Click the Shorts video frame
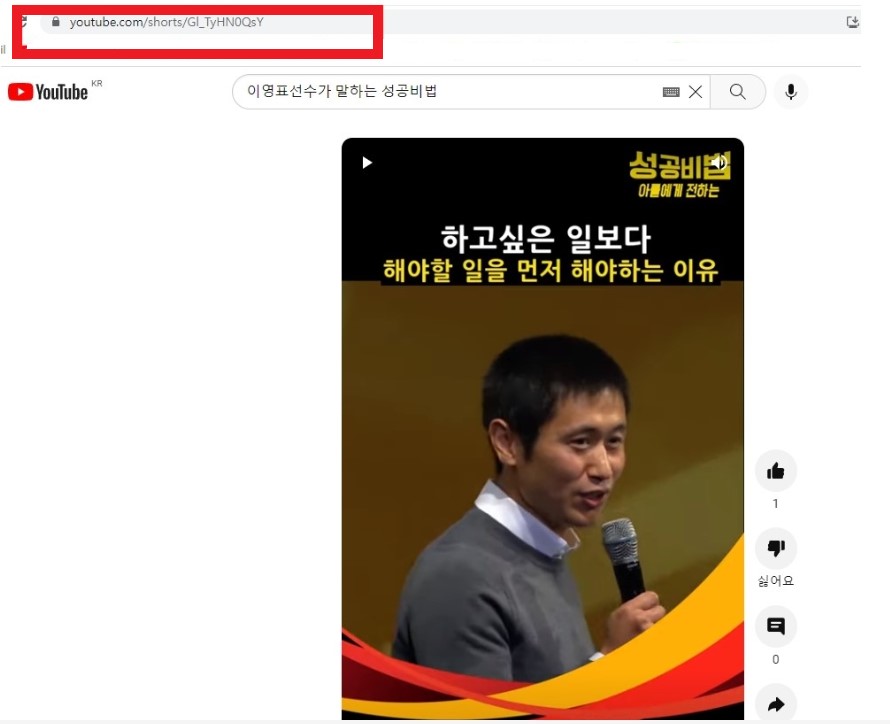Image resolution: width=890 pixels, height=724 pixels. 543,429
